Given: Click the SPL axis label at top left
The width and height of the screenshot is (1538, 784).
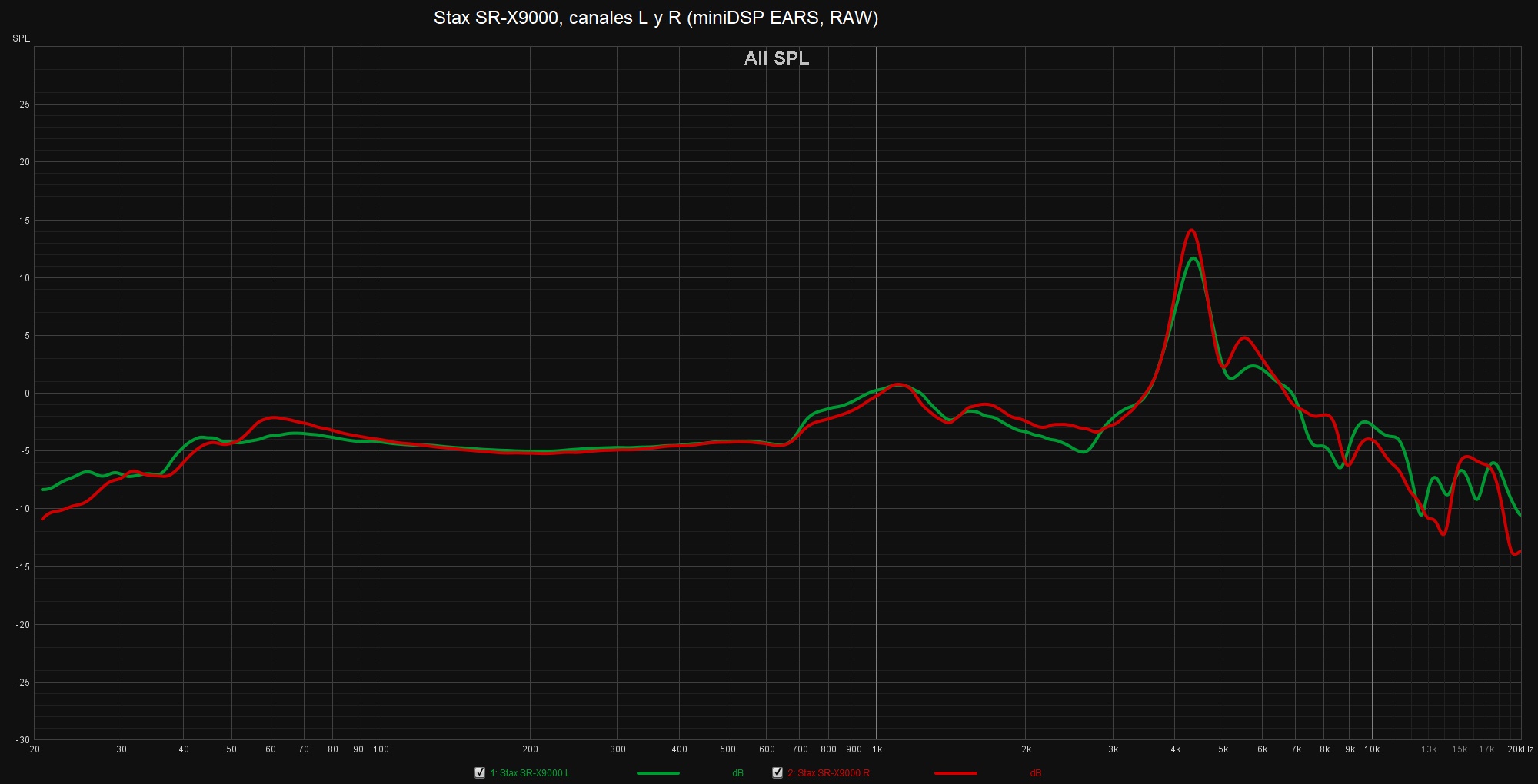Looking at the screenshot, I should coord(21,38).
